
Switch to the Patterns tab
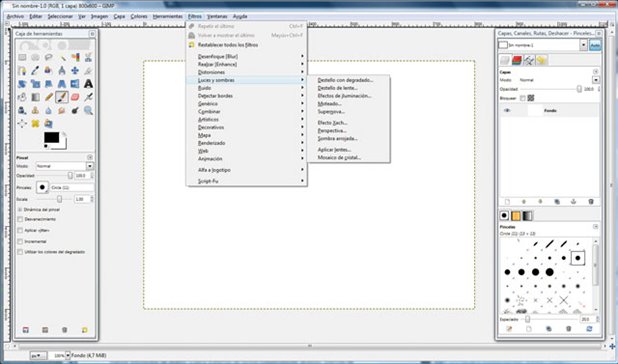click(x=516, y=216)
